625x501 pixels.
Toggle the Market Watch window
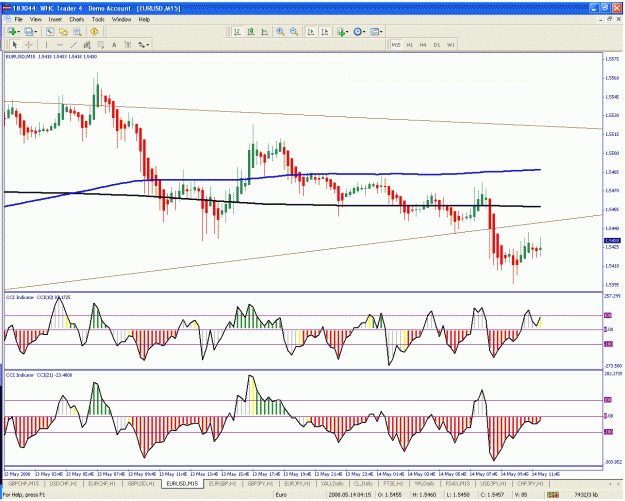point(50,31)
